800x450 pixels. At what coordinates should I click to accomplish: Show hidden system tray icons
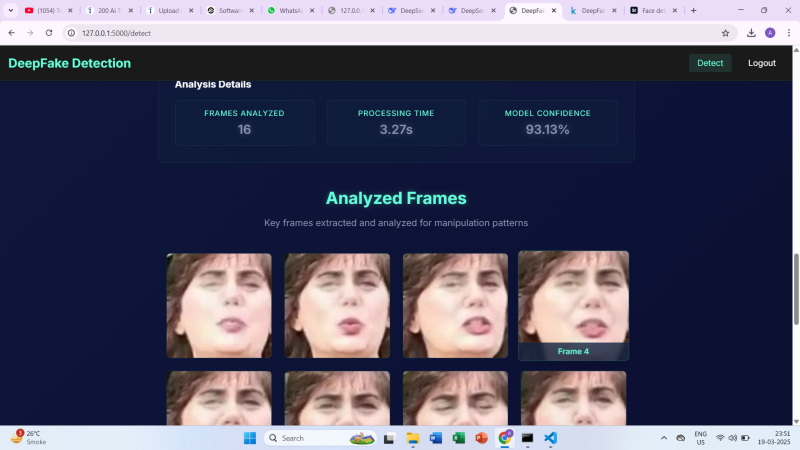click(x=664, y=438)
